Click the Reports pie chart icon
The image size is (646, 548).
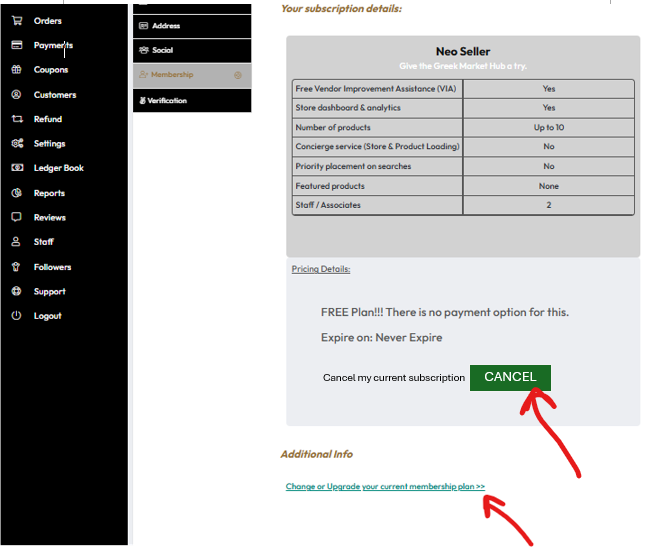16,193
